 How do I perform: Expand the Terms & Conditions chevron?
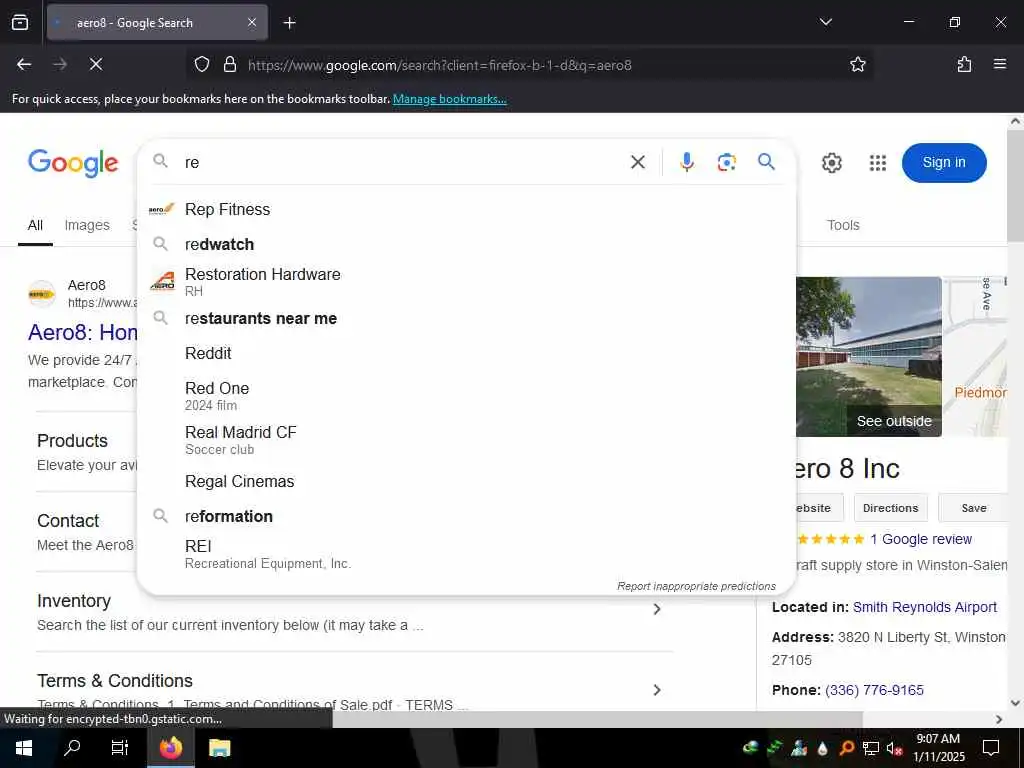656,690
